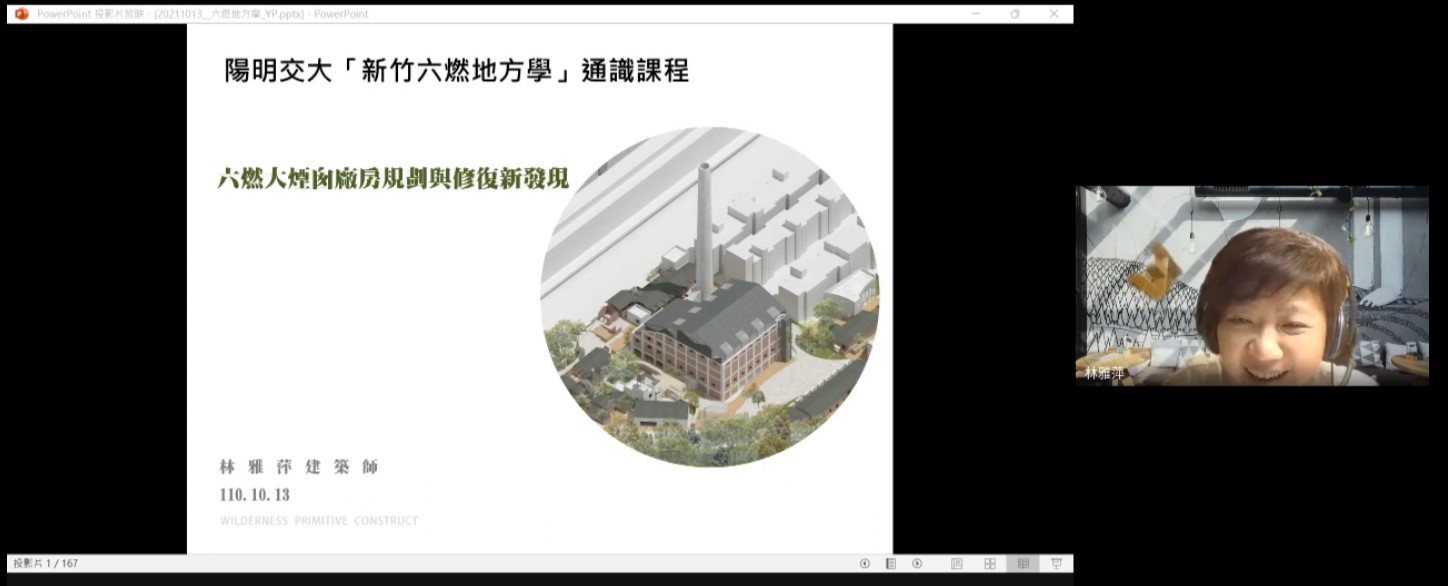Click the 林雅萍 name label on video
Image resolution: width=1448 pixels, height=586 pixels.
click(1105, 374)
